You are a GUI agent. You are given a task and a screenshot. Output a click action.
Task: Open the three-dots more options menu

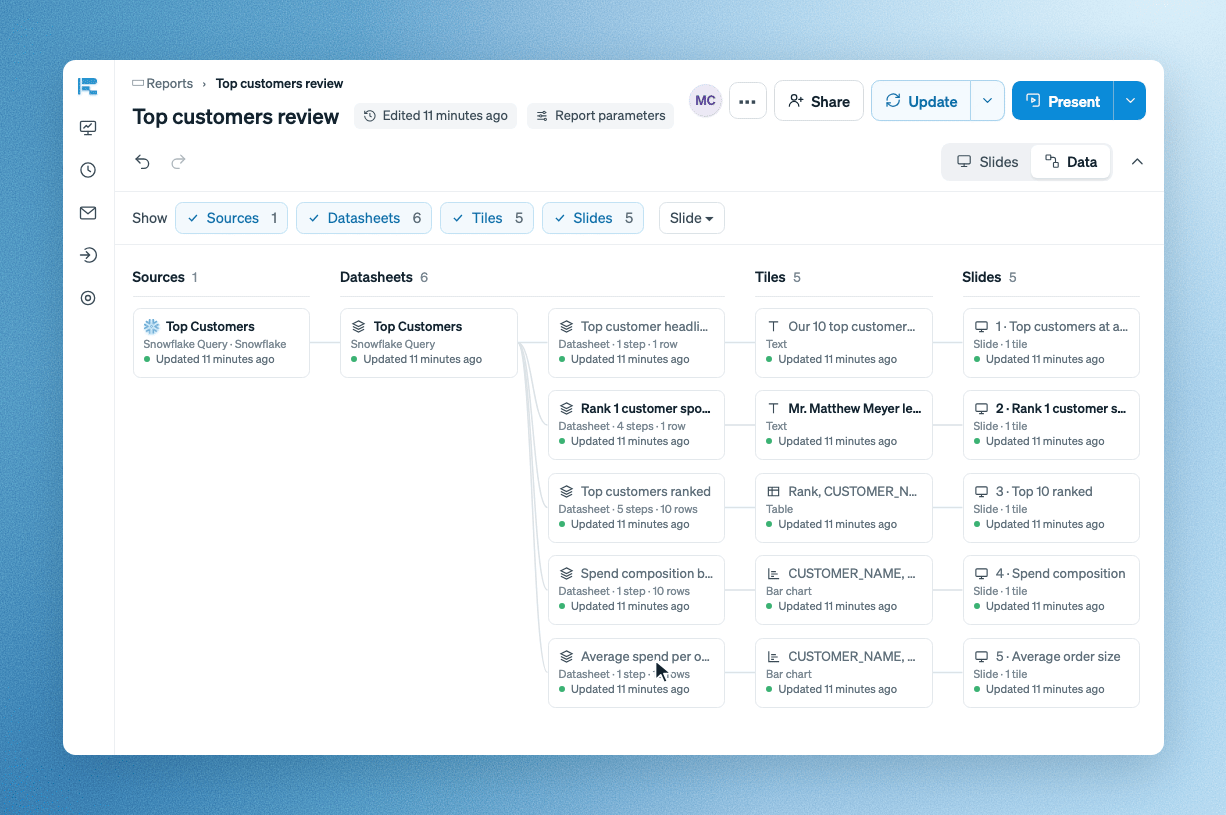tap(747, 101)
